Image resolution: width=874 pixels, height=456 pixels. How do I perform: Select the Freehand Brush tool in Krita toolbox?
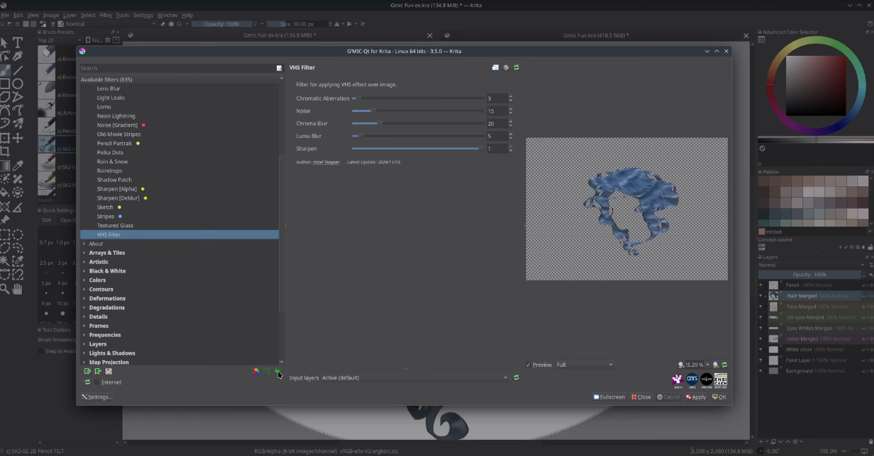pos(5,70)
